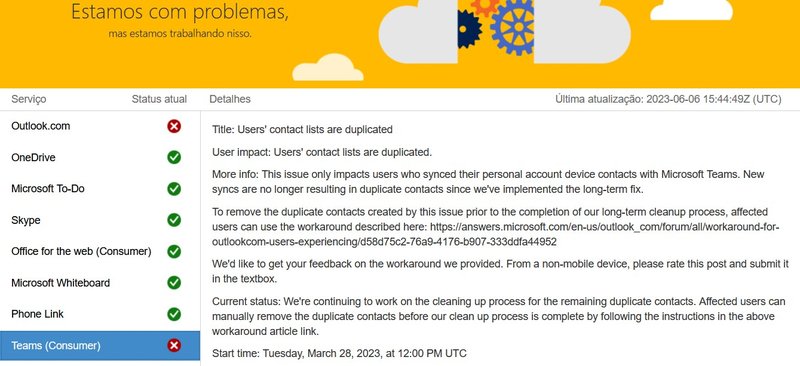Click the Microsoft Whiteboard green status icon
The height and width of the screenshot is (366, 800).
click(x=174, y=283)
